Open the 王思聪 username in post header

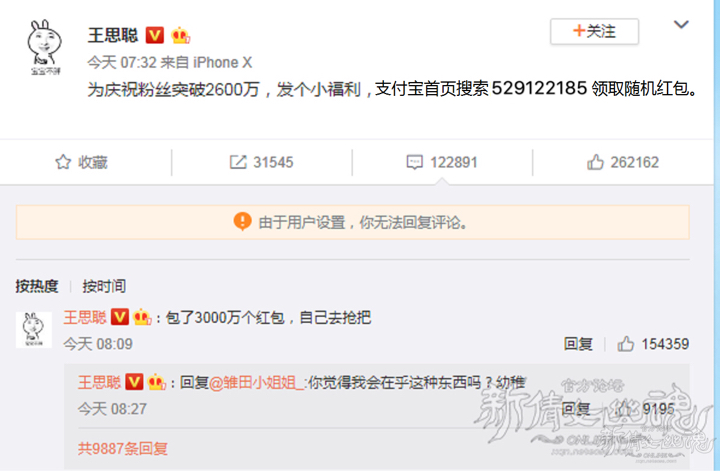[x=113, y=35]
